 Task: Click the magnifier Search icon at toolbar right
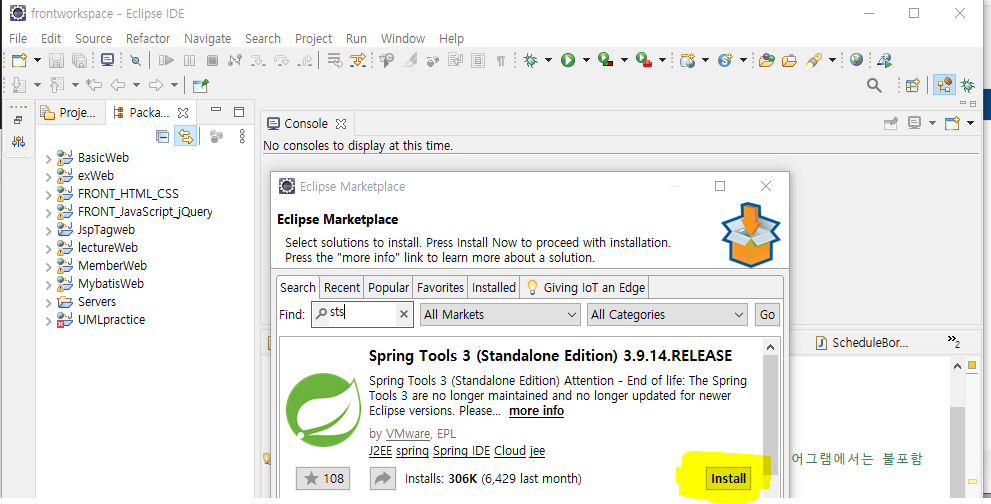tap(874, 85)
